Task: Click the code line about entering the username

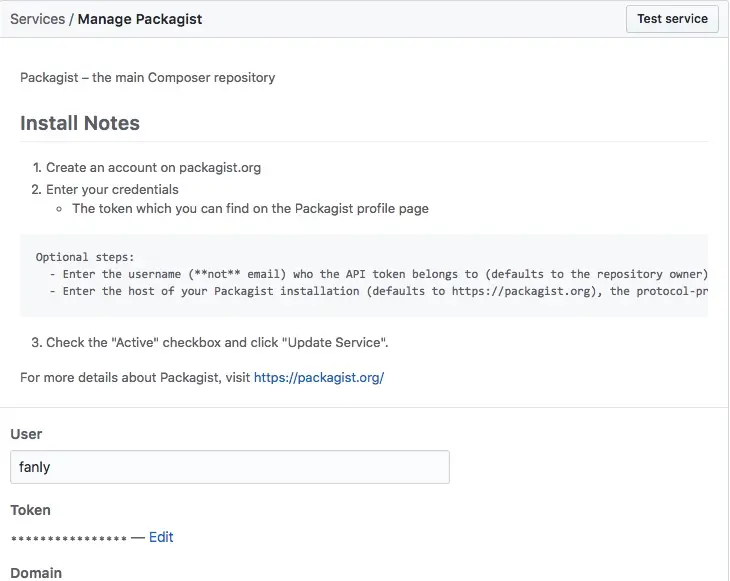Action: point(380,274)
